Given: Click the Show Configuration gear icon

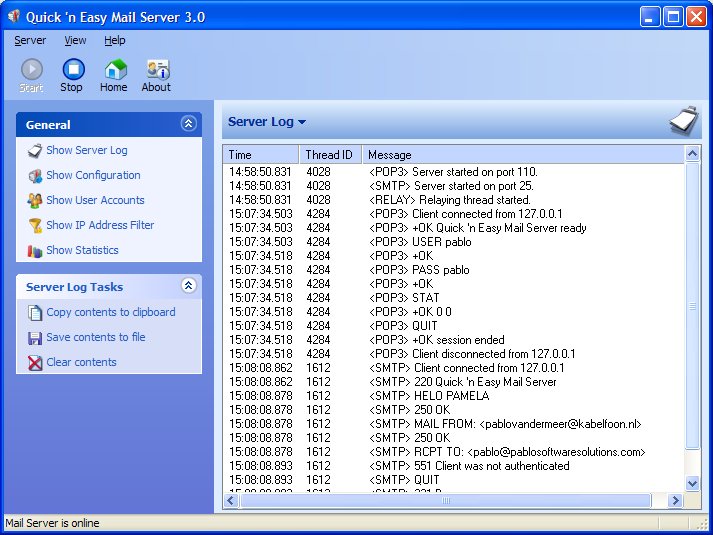Looking at the screenshot, I should (x=35, y=175).
